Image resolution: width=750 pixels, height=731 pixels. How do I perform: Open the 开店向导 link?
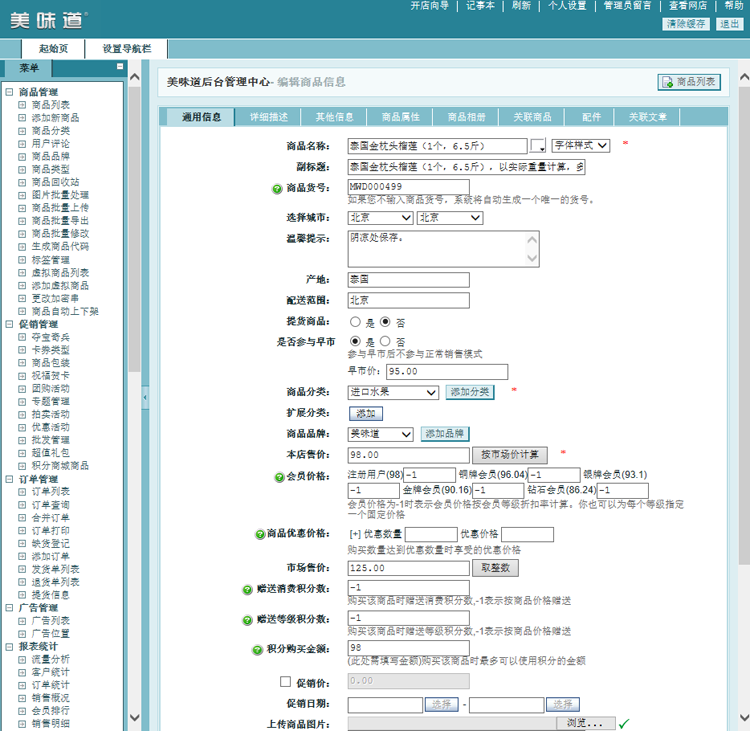[430, 6]
